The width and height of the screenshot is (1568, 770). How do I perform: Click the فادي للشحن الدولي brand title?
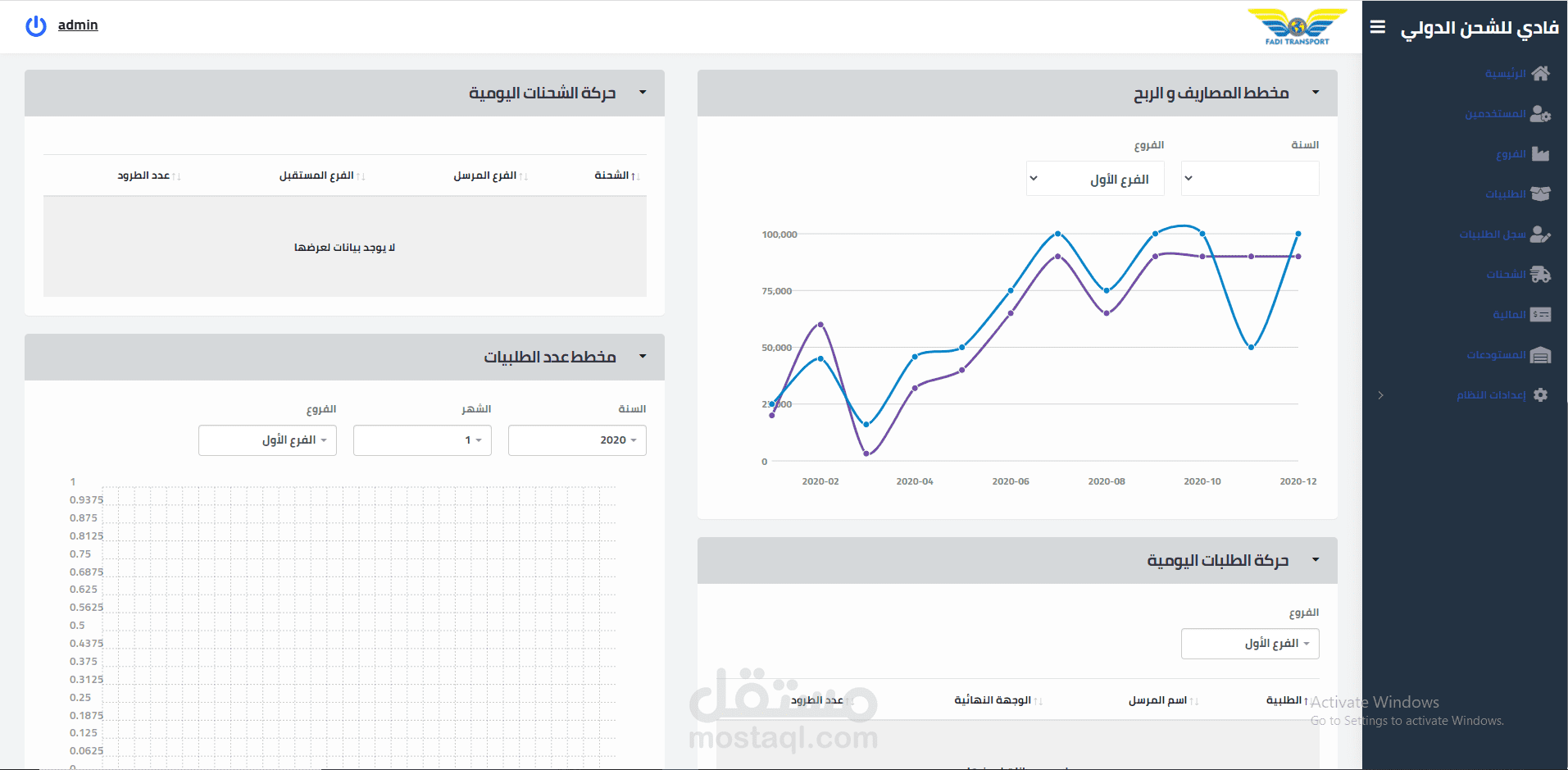(x=1479, y=28)
